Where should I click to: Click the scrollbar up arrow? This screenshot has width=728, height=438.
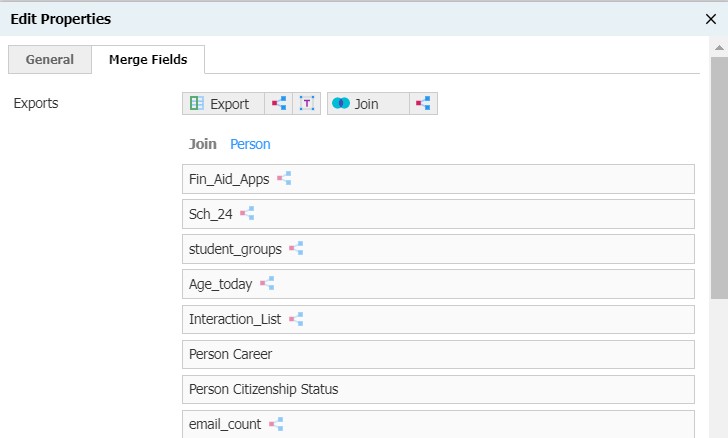(719, 47)
